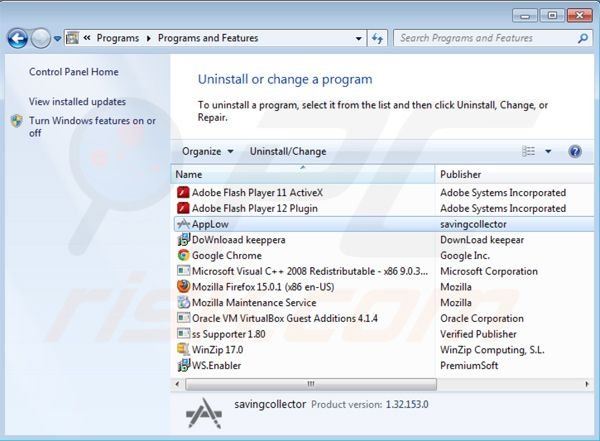Click the Mozilla Firefox icon
This screenshot has height=441, width=600.
click(183, 286)
